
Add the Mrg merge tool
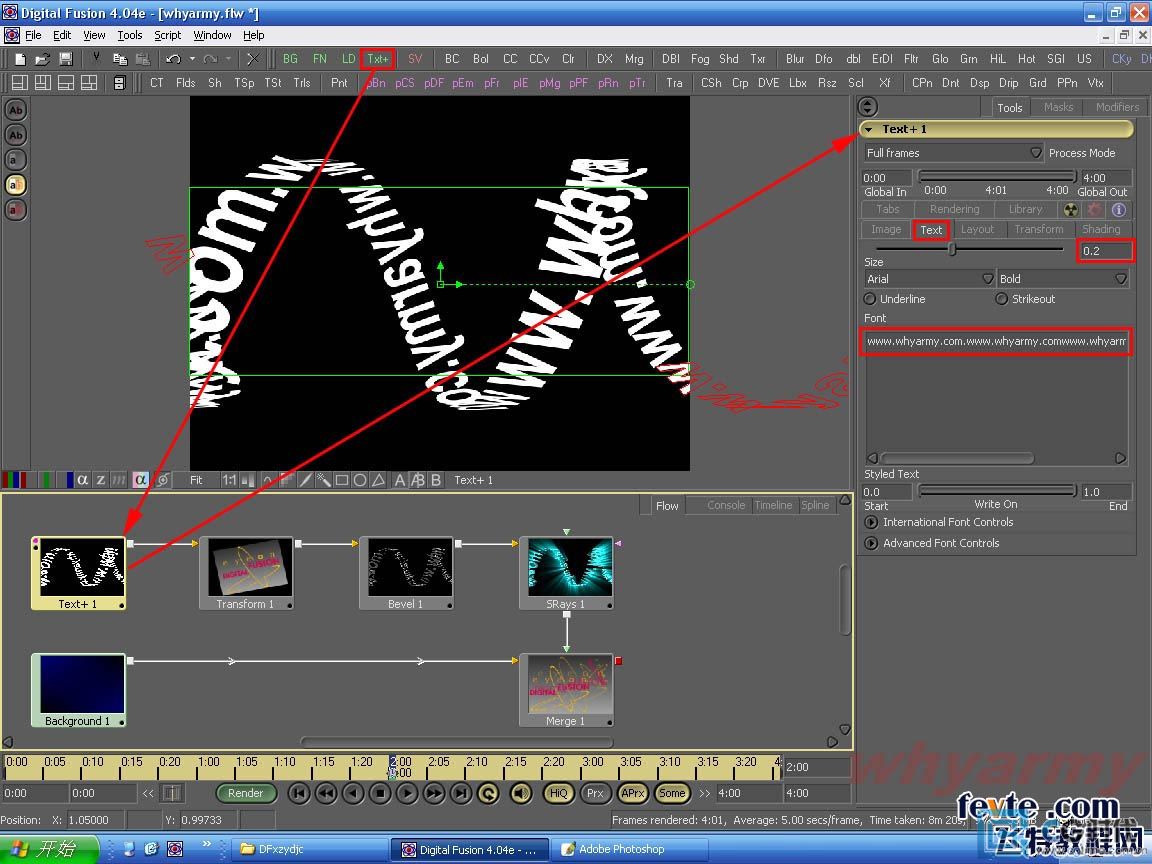(634, 59)
